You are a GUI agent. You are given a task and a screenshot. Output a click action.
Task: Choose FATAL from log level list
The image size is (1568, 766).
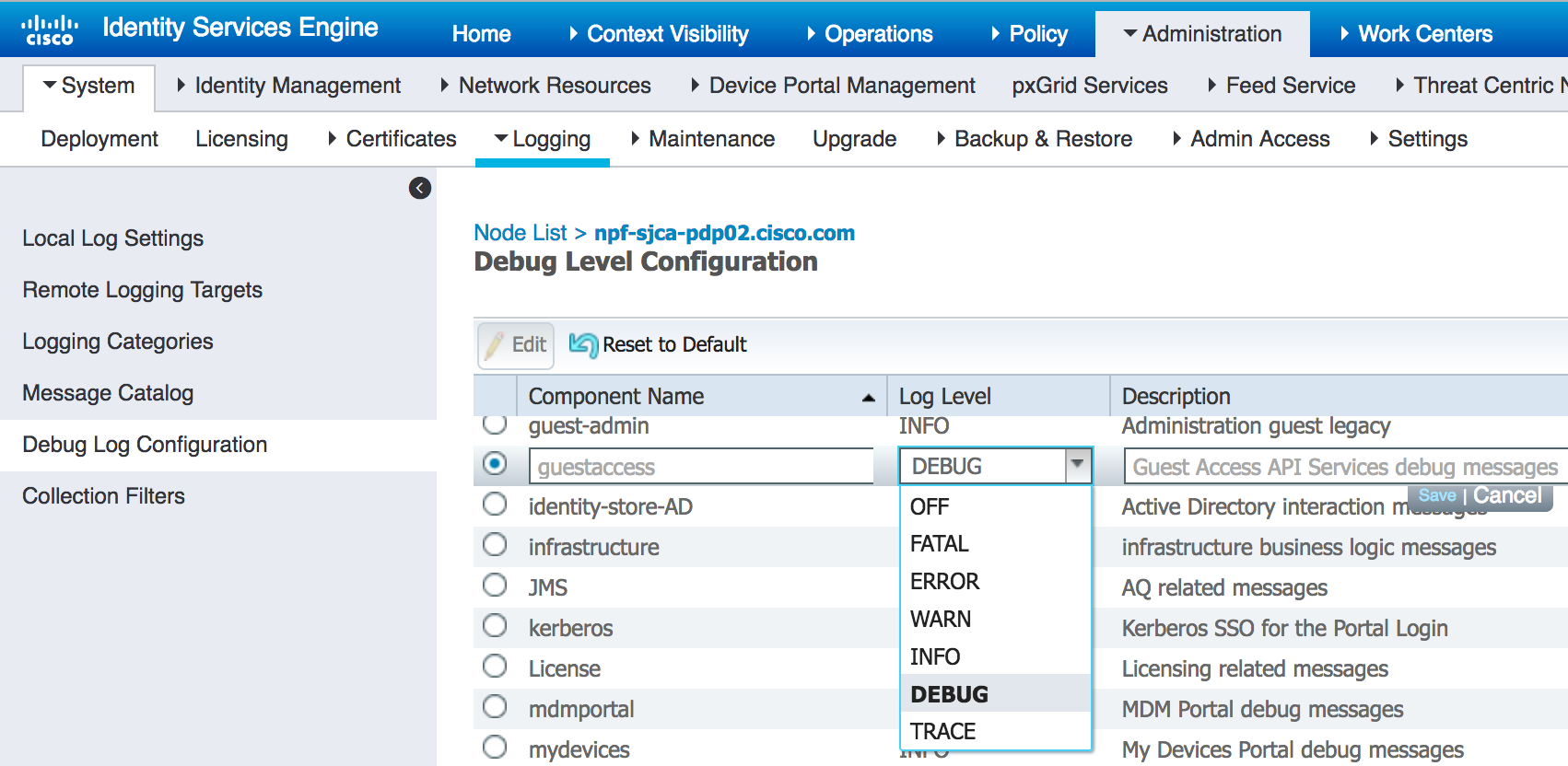pos(995,544)
